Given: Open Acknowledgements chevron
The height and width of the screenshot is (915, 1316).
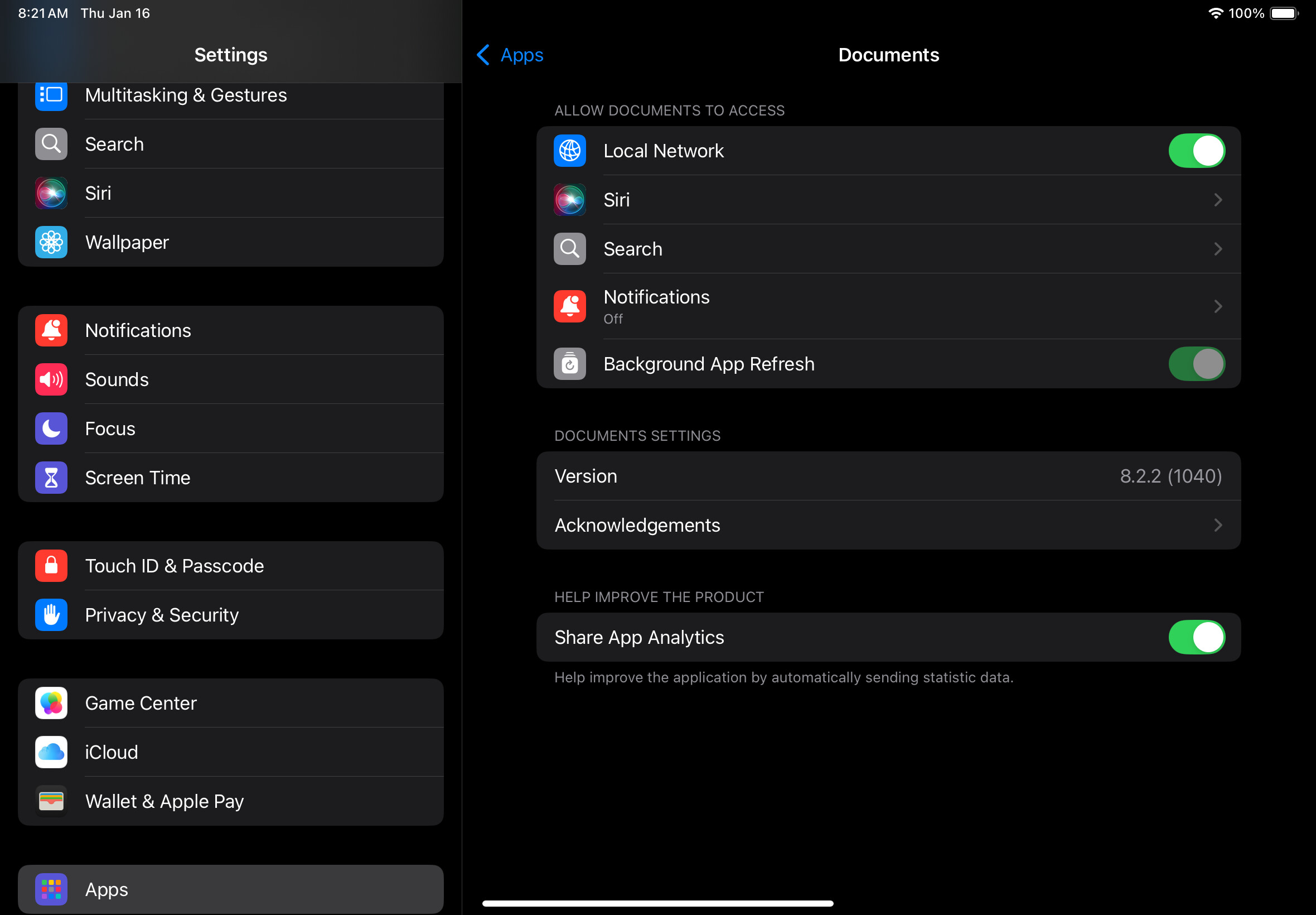Looking at the screenshot, I should tap(1218, 525).
